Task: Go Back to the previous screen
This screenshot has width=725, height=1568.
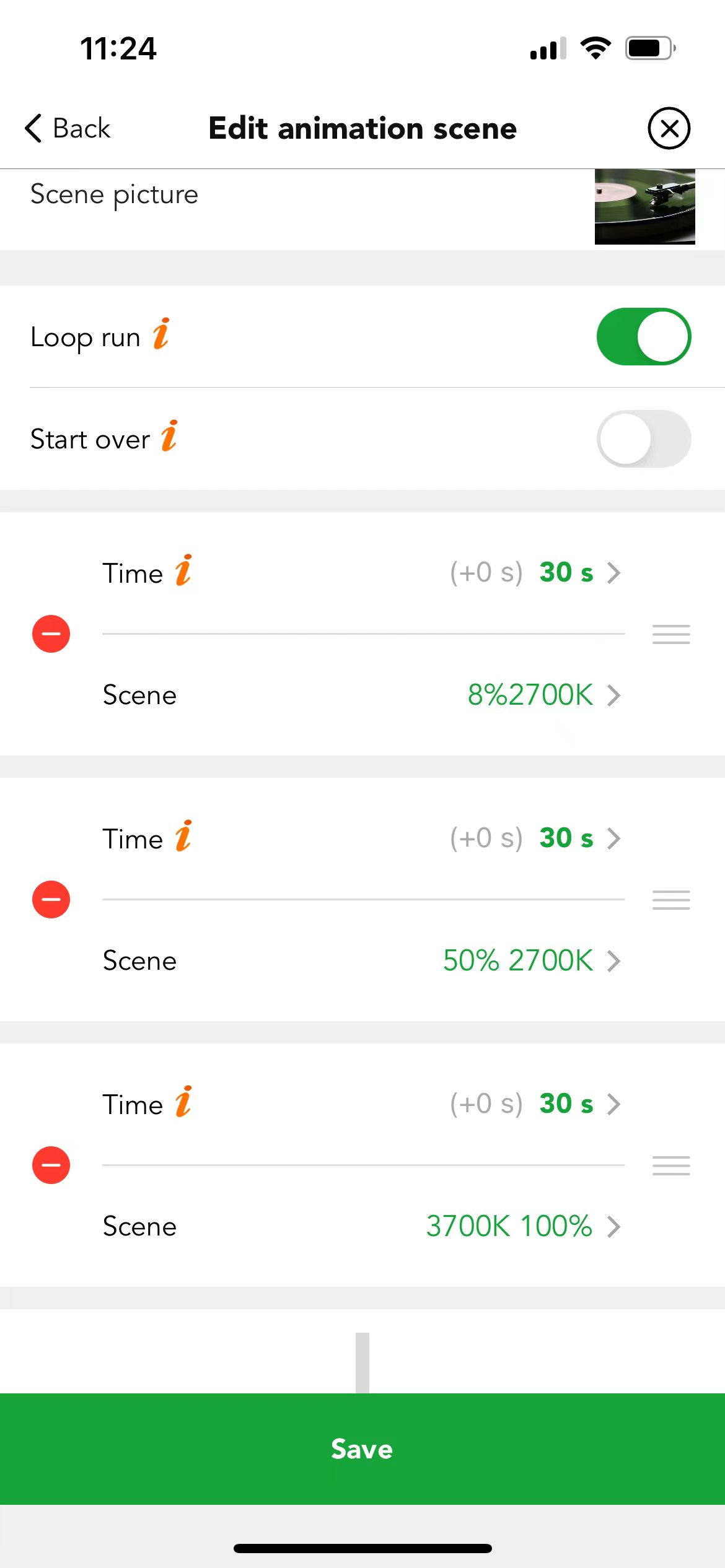Action: (x=67, y=129)
